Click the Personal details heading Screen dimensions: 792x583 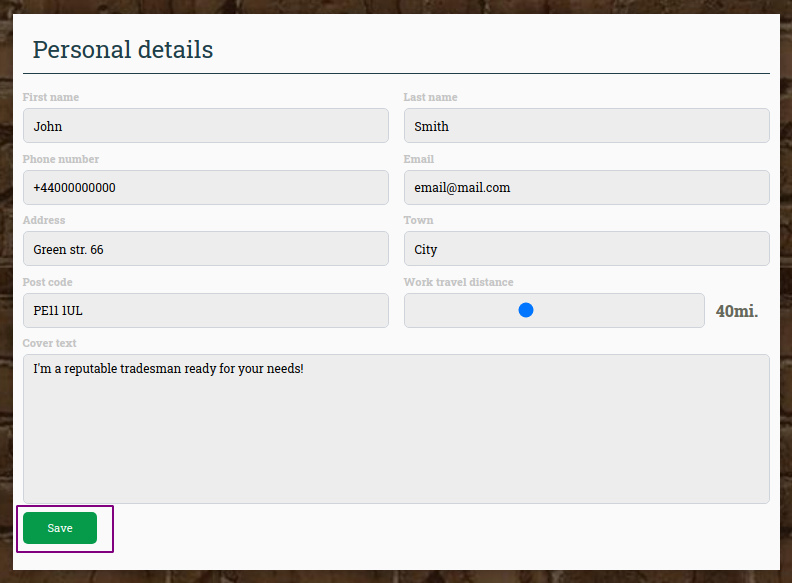coord(123,50)
